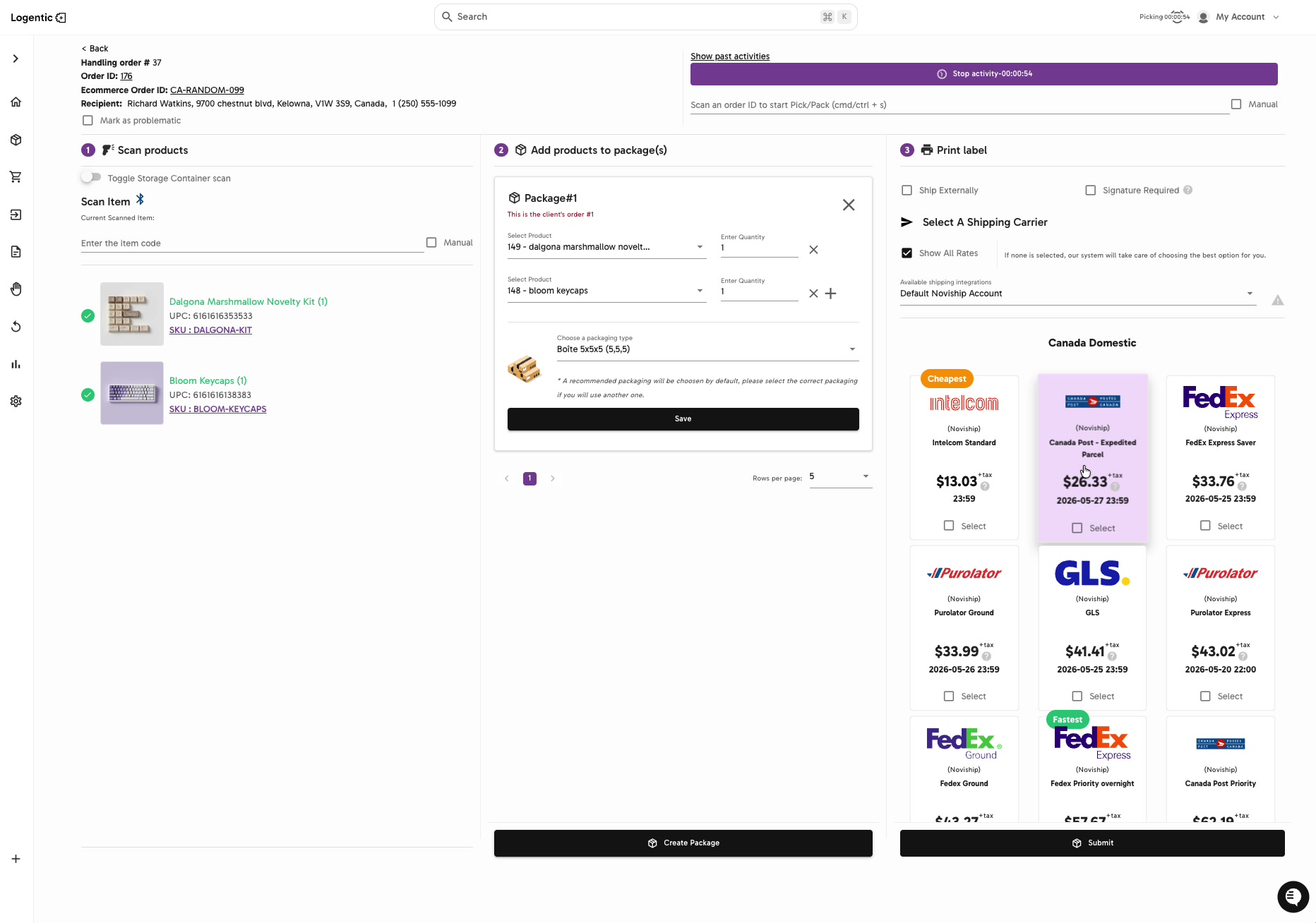Open Show past activities link
The height and width of the screenshot is (923, 1316).
coord(730,56)
